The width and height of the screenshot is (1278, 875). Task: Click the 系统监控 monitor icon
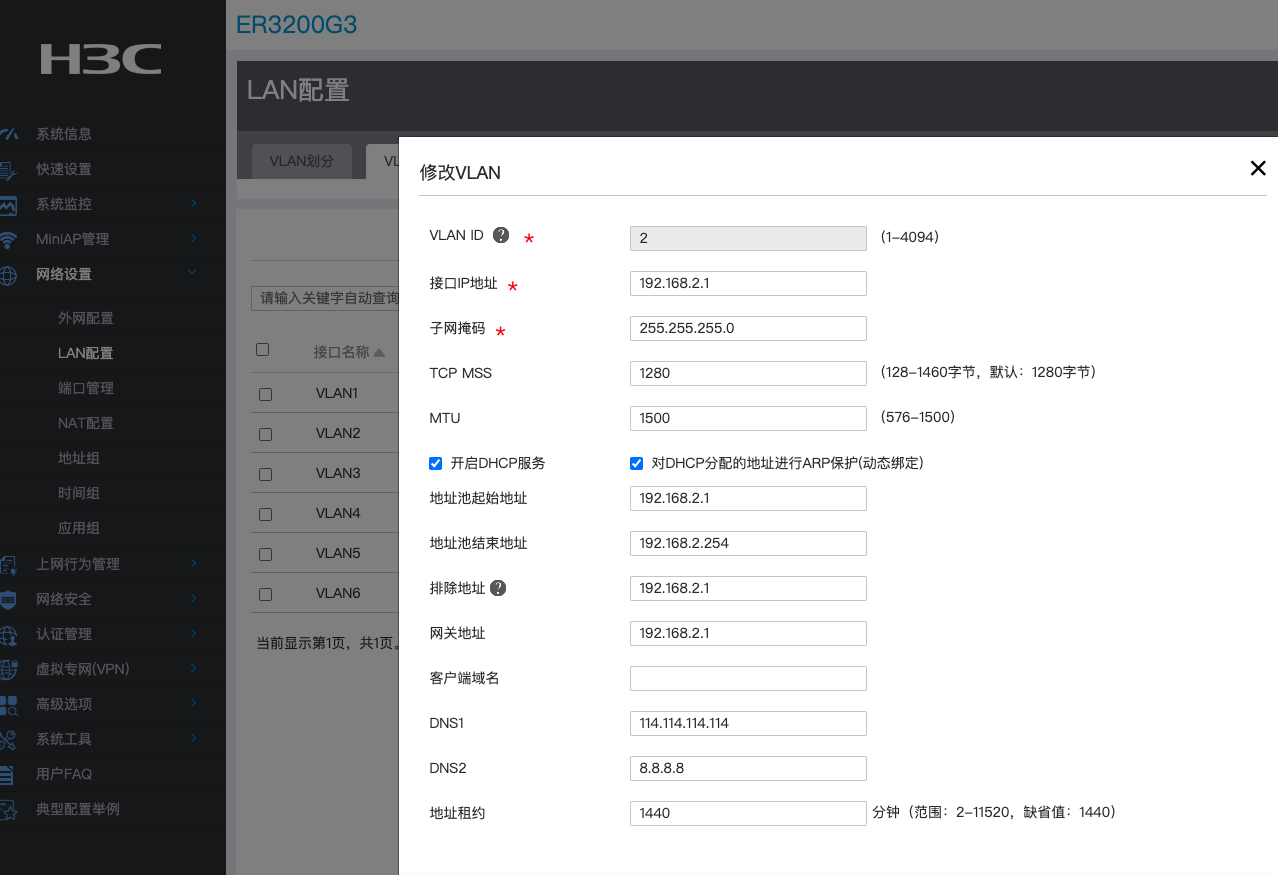coord(8,205)
